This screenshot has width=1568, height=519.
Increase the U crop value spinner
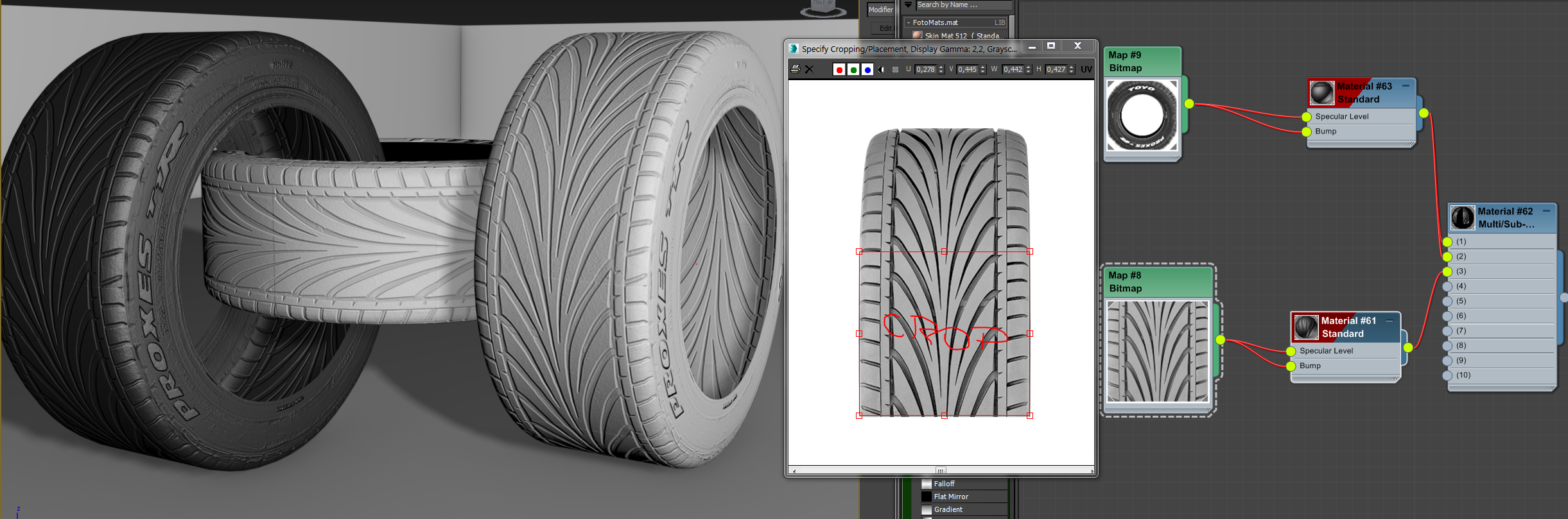[941, 67]
